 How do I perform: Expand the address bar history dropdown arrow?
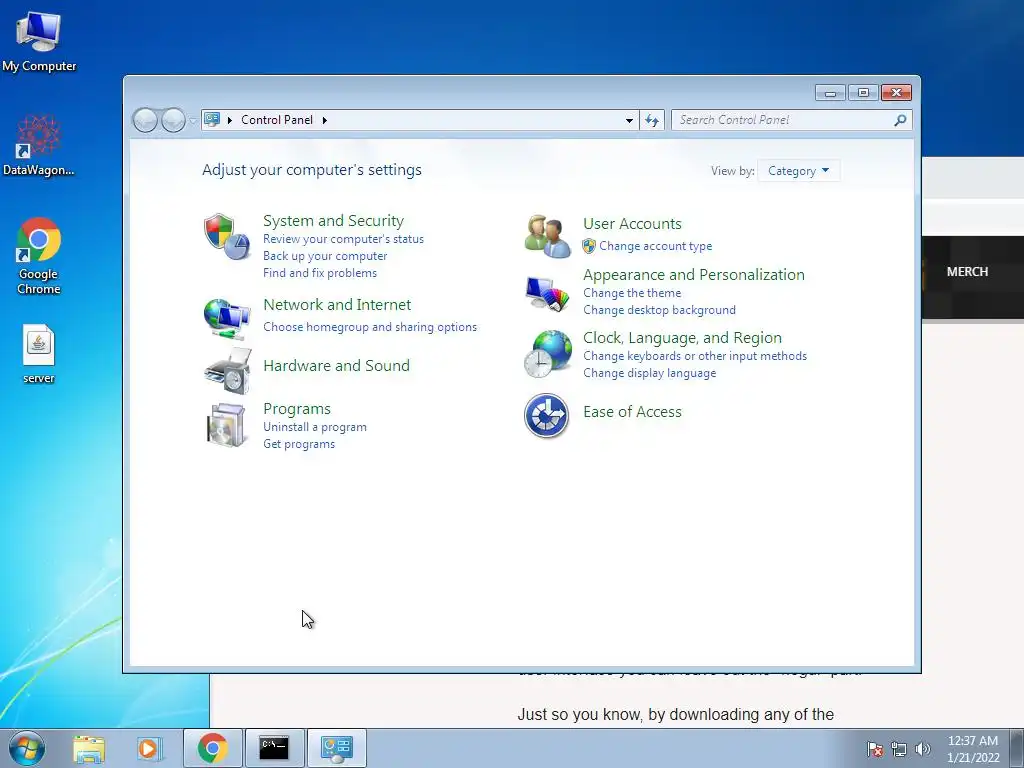(629, 120)
